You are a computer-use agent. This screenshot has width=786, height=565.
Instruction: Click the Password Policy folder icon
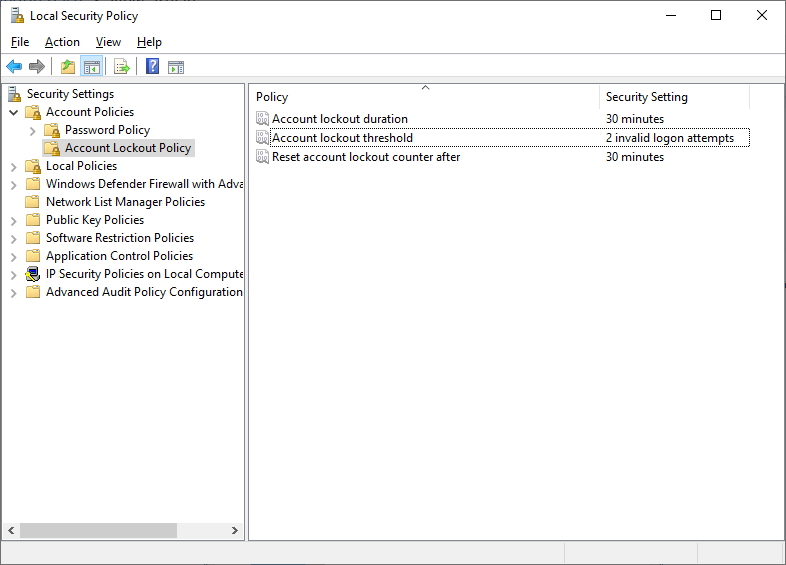[x=52, y=130]
